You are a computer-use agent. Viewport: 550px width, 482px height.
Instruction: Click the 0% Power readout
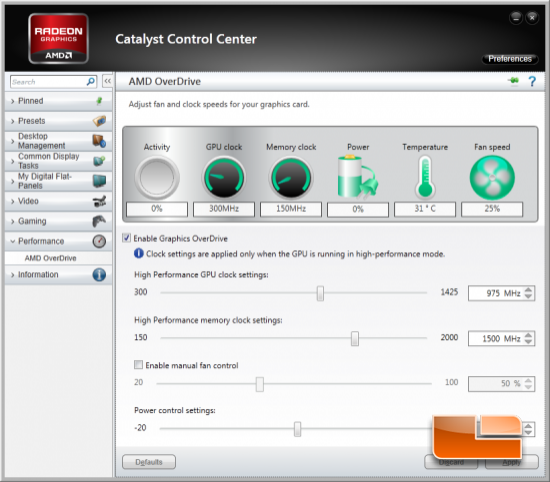point(358,209)
